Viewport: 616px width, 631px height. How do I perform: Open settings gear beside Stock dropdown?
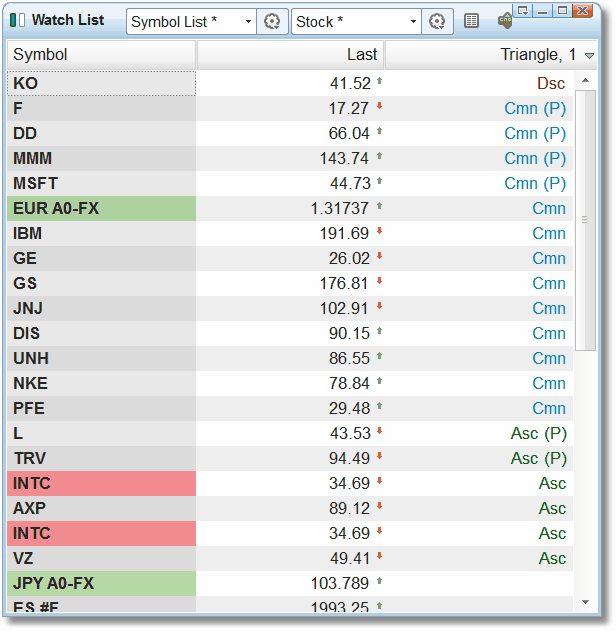[x=437, y=21]
